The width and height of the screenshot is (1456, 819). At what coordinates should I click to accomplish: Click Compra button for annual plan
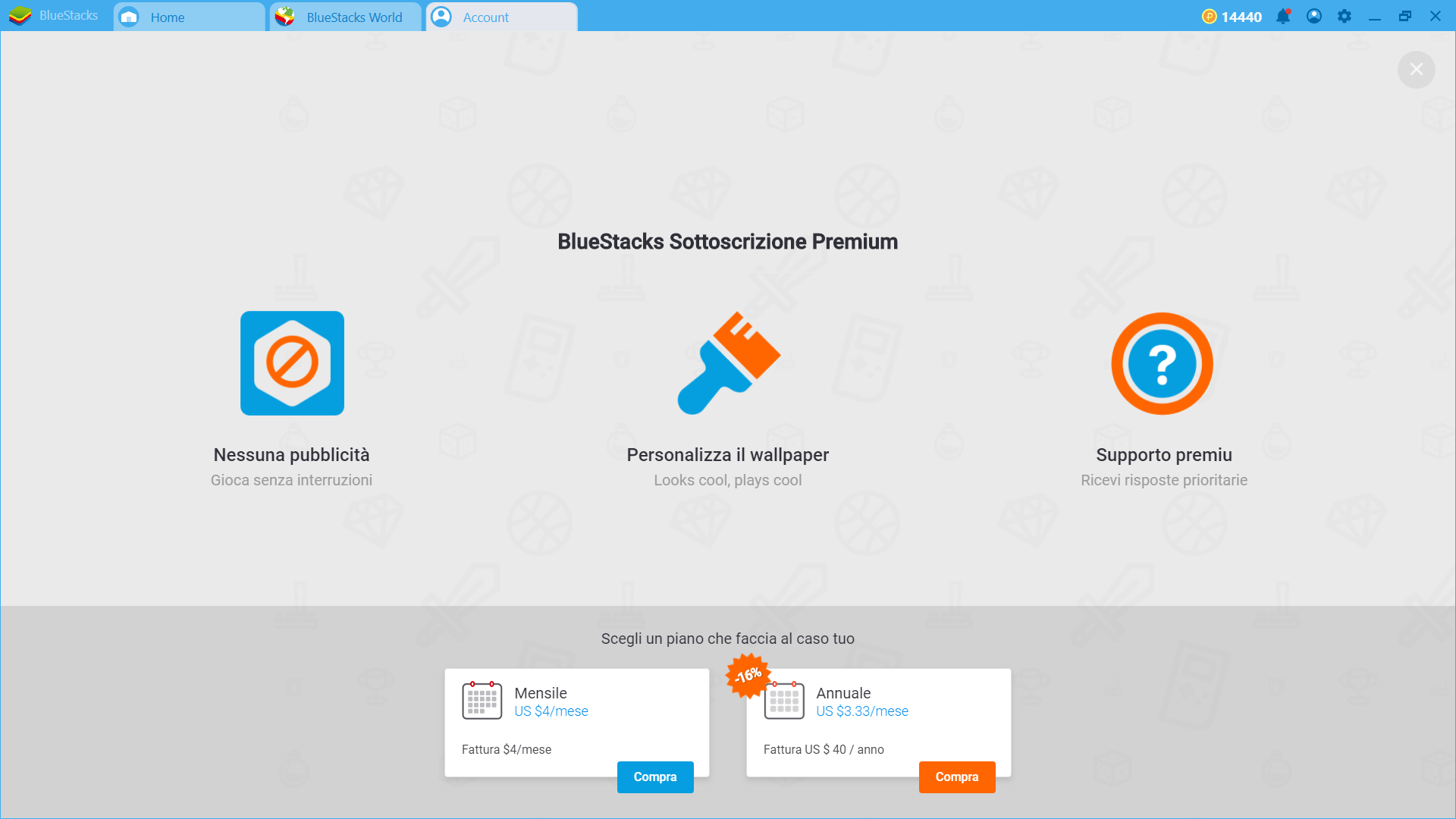[x=957, y=777]
